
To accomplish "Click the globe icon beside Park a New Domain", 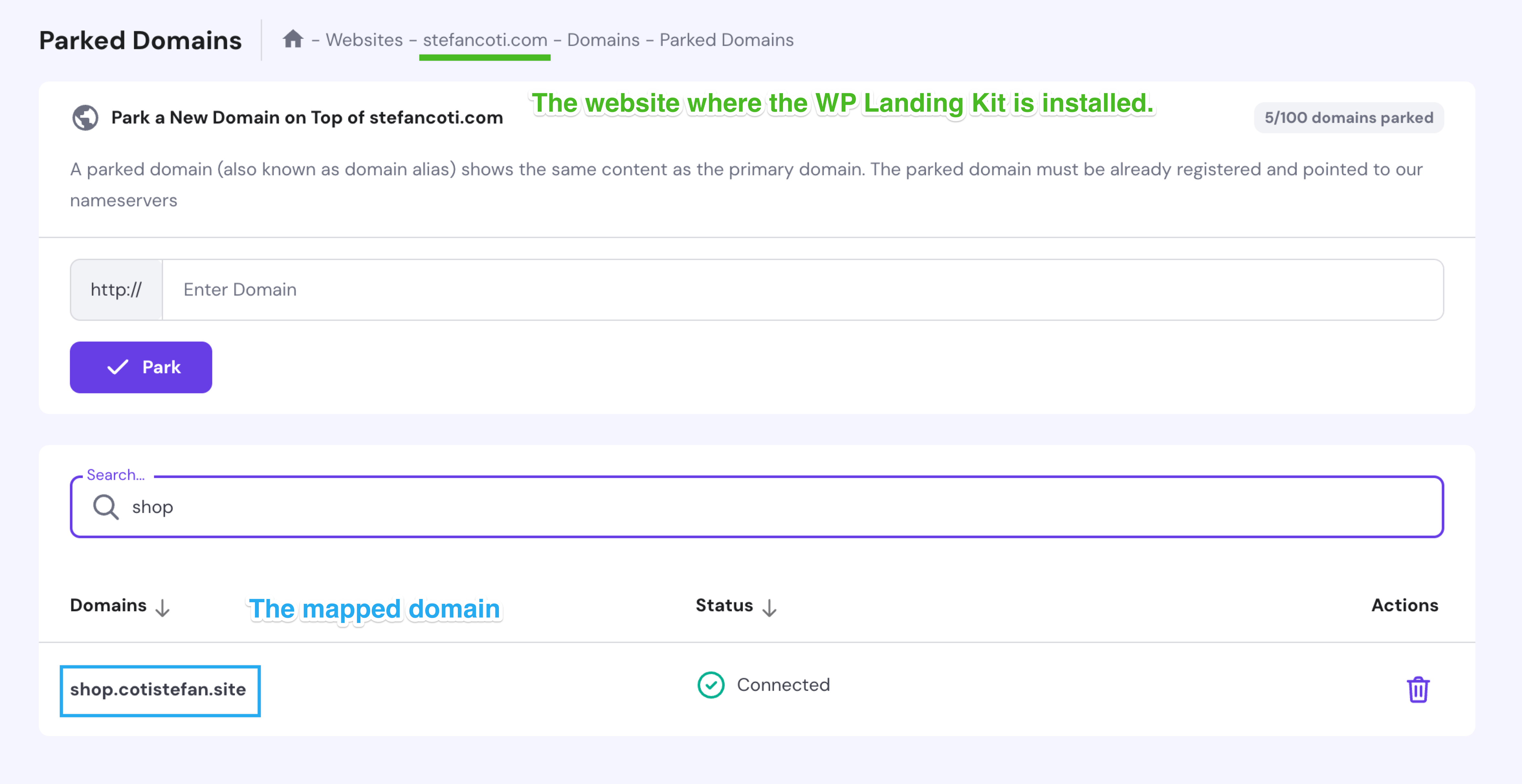I will click(85, 116).
